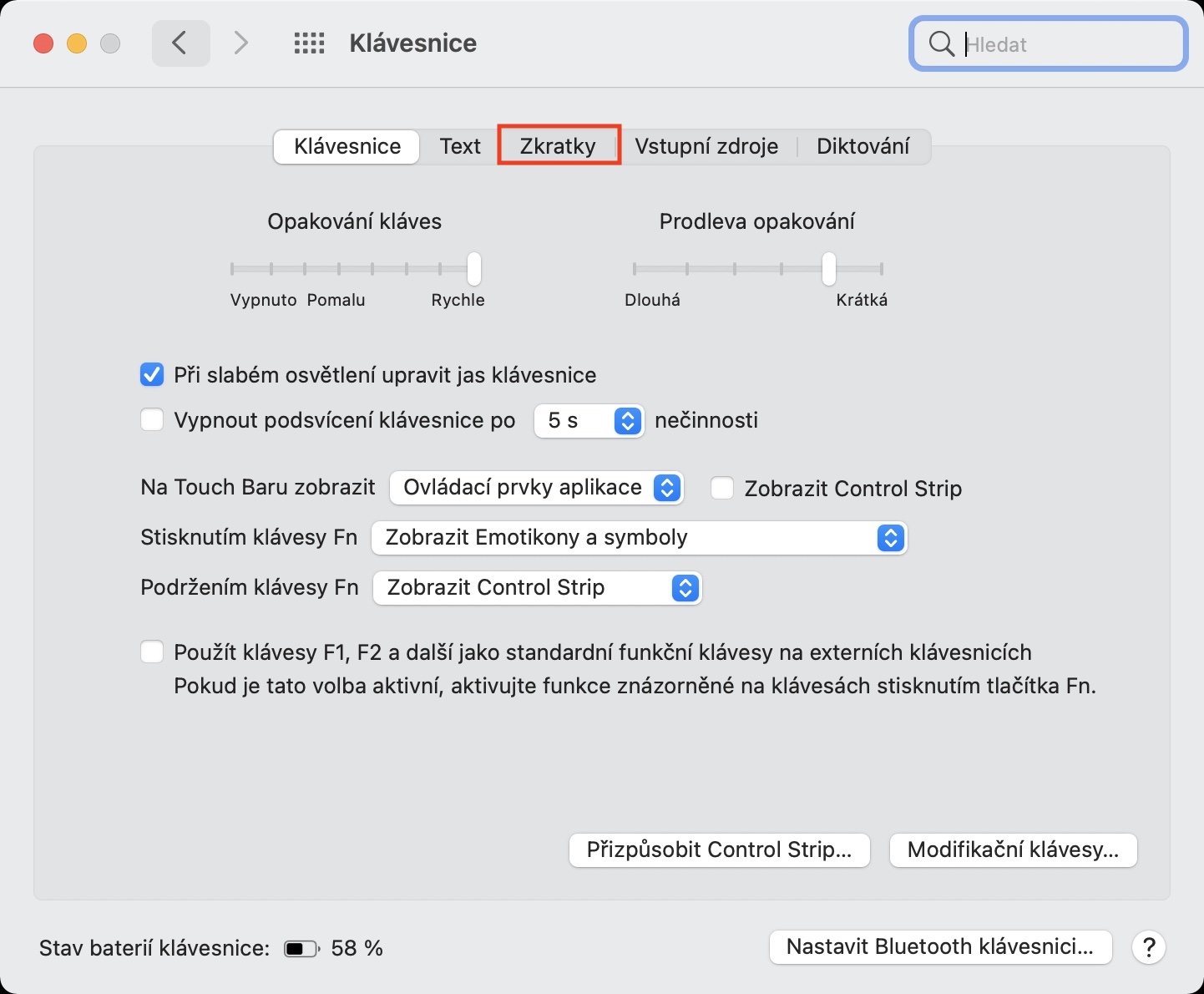
Task: Open help with question mark button
Action: click(1149, 947)
